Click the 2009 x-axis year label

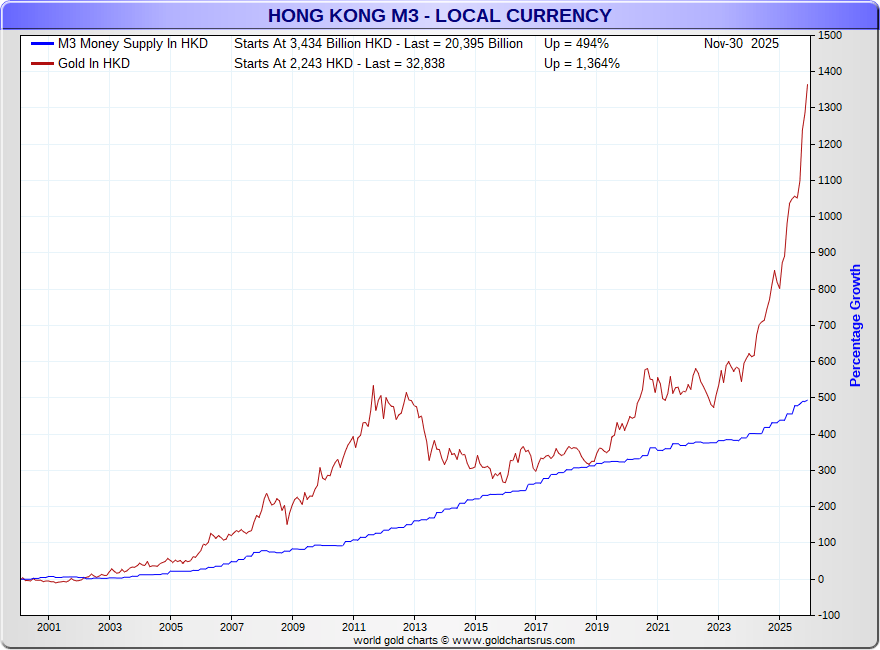tap(293, 627)
